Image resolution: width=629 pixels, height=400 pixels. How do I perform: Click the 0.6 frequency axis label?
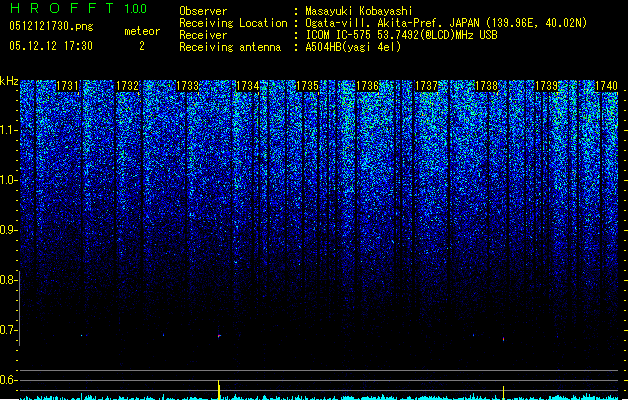click(7, 380)
